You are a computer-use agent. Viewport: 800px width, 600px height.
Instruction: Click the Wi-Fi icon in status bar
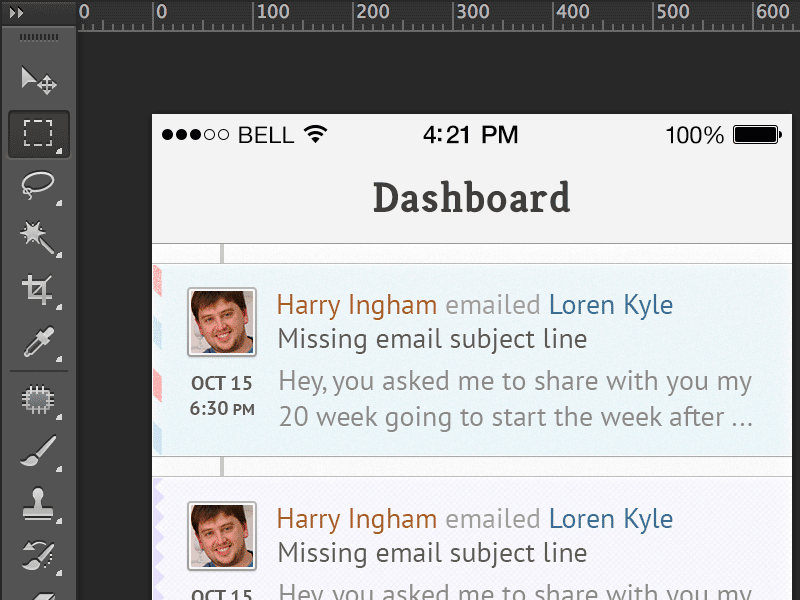point(315,134)
